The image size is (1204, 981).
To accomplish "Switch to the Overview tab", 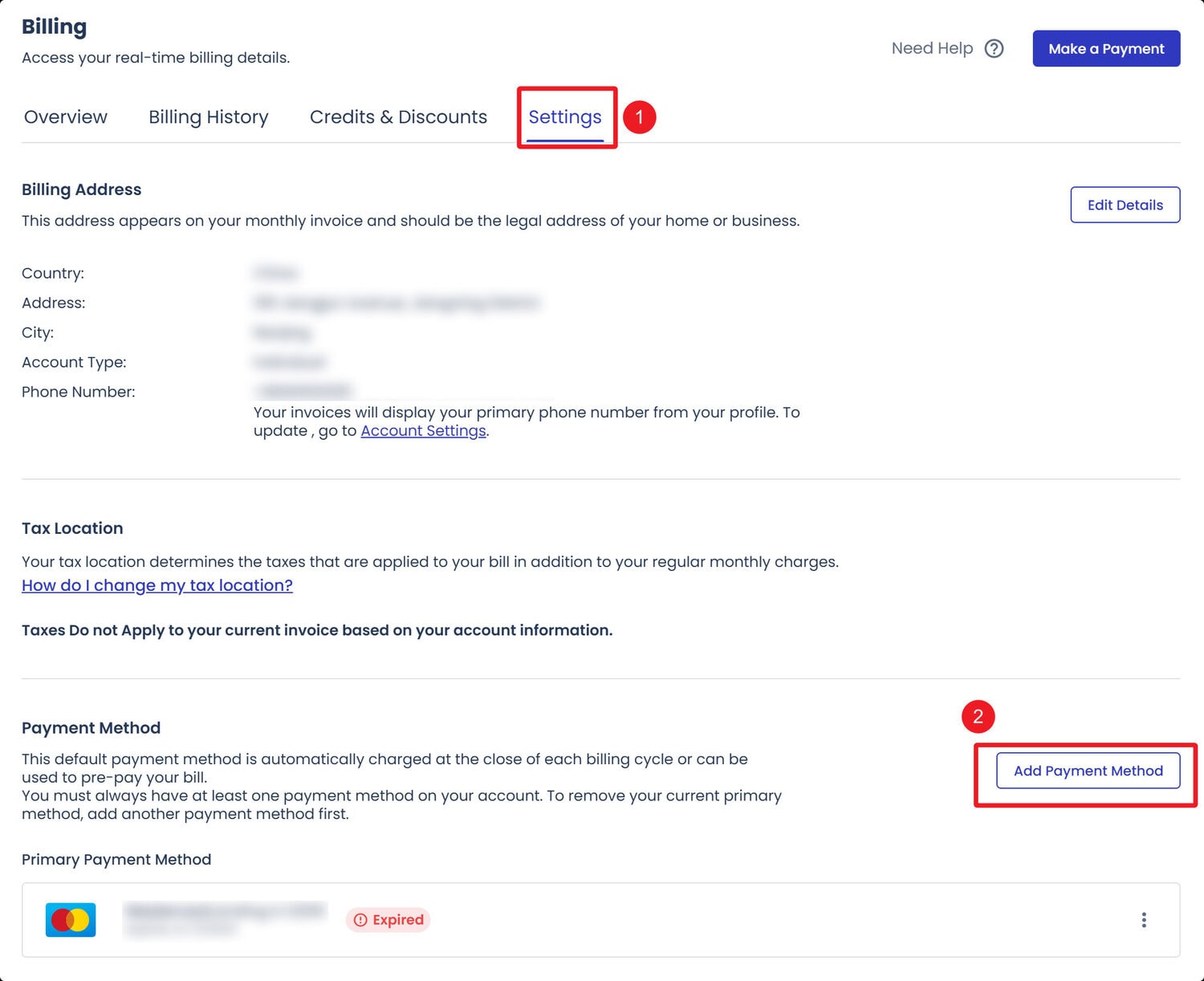I will 66,117.
